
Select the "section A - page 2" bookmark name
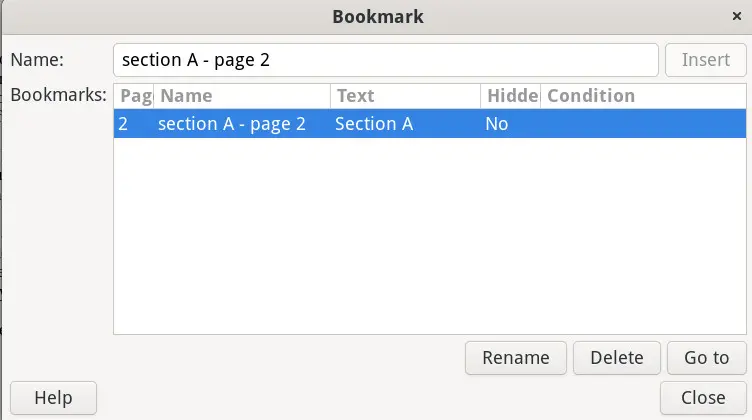coord(231,124)
